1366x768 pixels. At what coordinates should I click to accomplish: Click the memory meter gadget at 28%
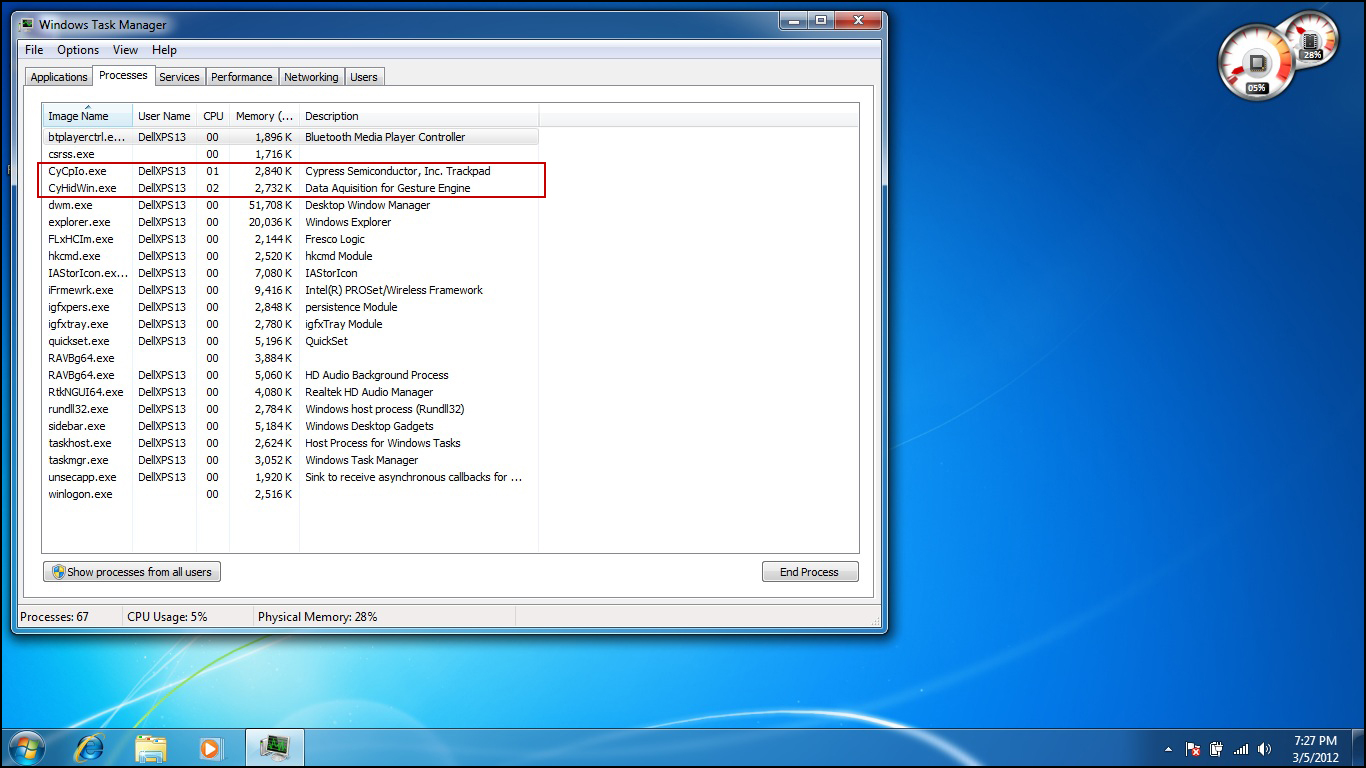(x=1312, y=40)
